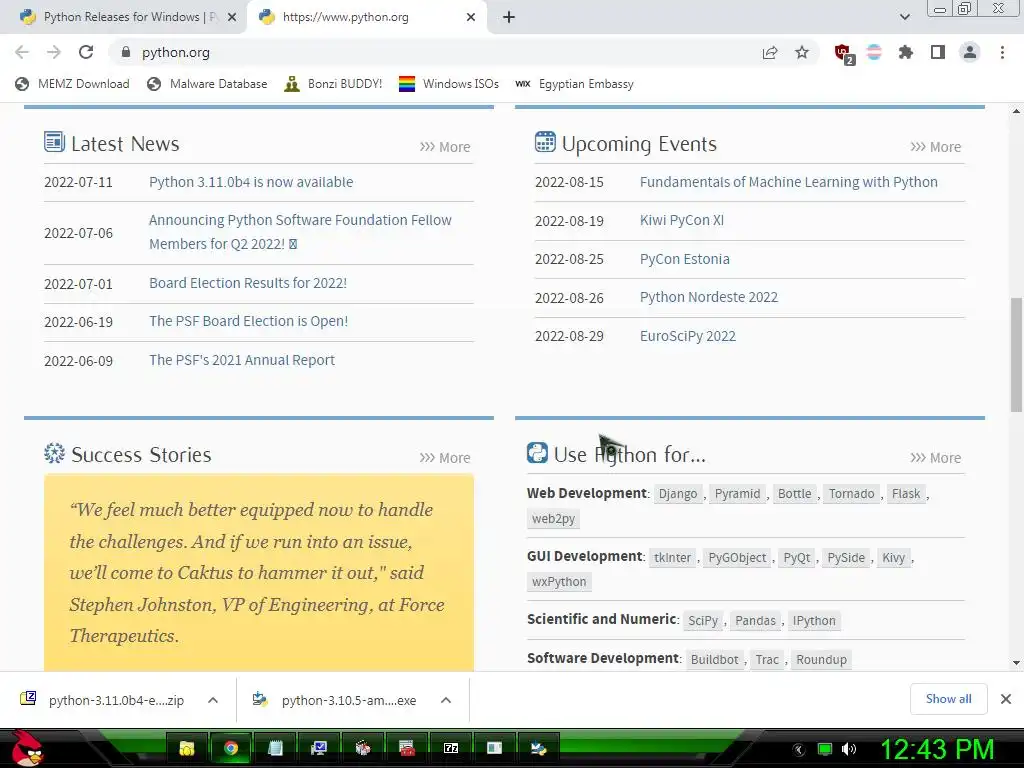Toggle the browser side panel
The width and height of the screenshot is (1024, 768).
938,52
